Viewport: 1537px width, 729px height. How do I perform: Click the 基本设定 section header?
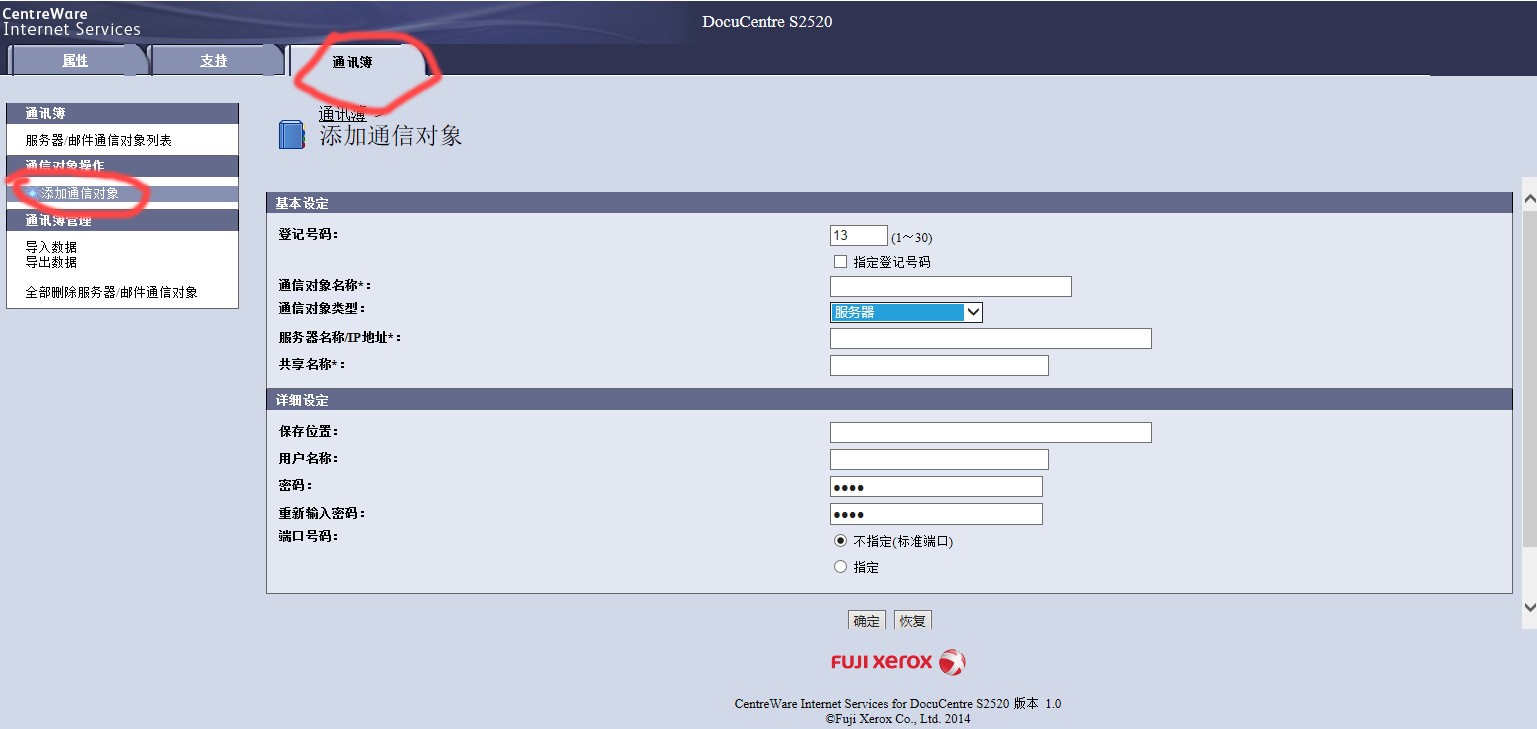click(889, 203)
